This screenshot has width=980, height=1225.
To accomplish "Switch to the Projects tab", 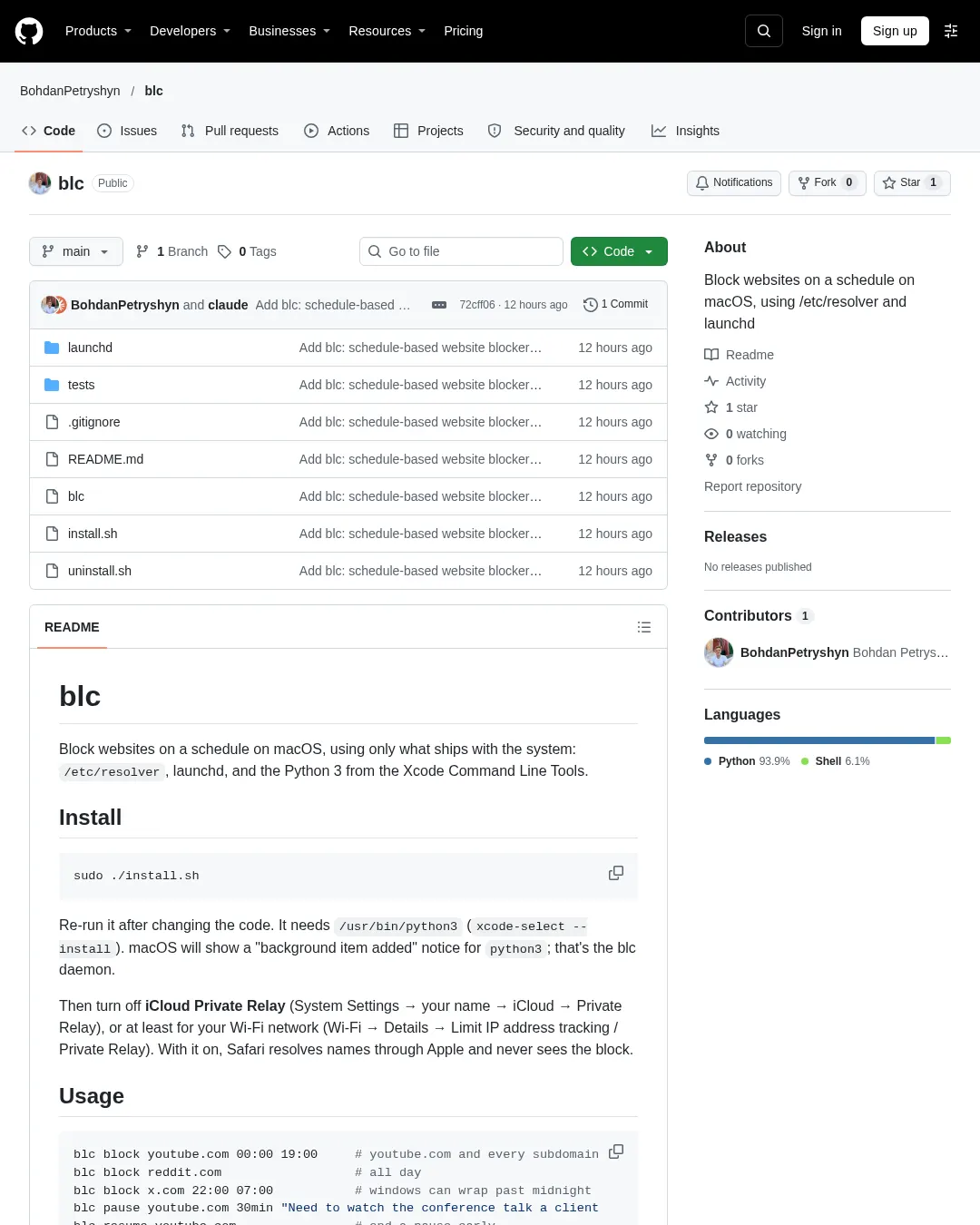I will pos(428,131).
